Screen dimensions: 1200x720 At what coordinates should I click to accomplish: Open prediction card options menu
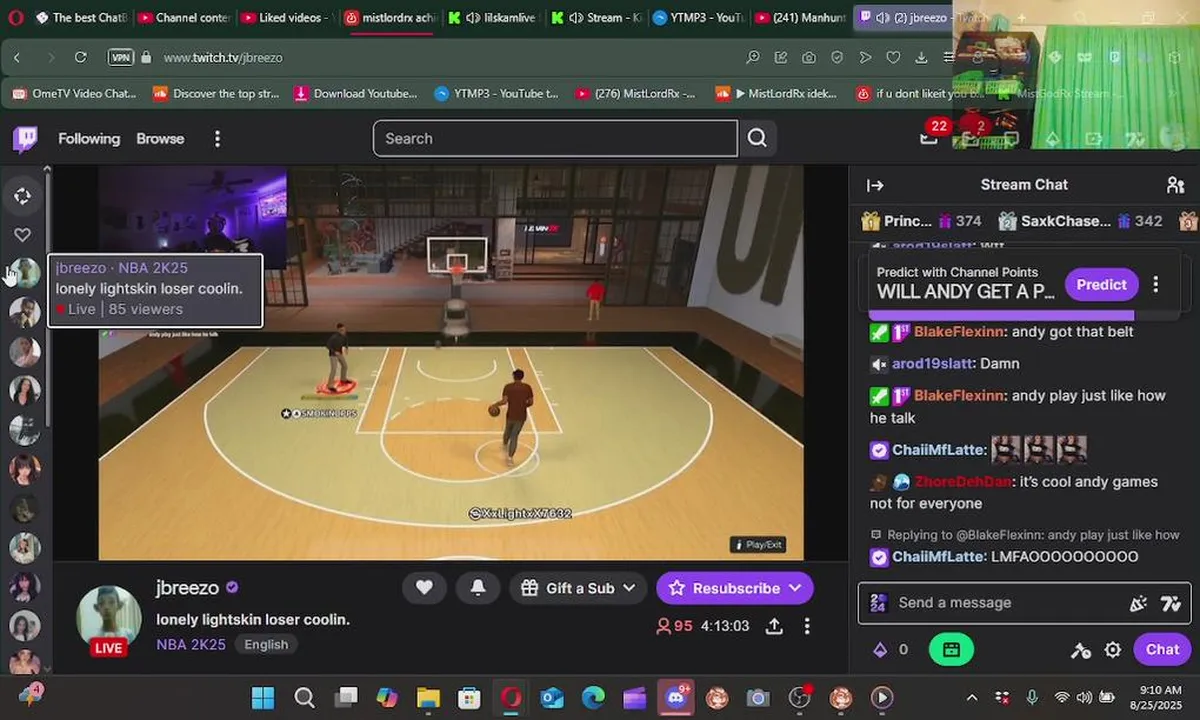[x=1156, y=284]
